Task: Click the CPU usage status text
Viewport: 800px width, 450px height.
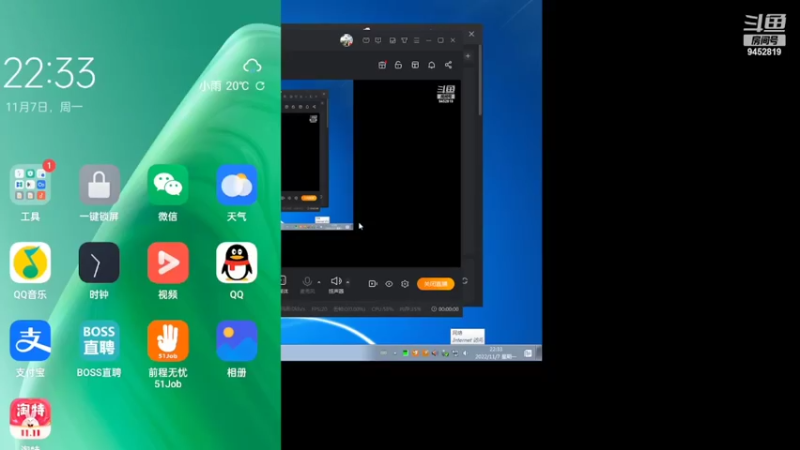Action: [x=383, y=309]
